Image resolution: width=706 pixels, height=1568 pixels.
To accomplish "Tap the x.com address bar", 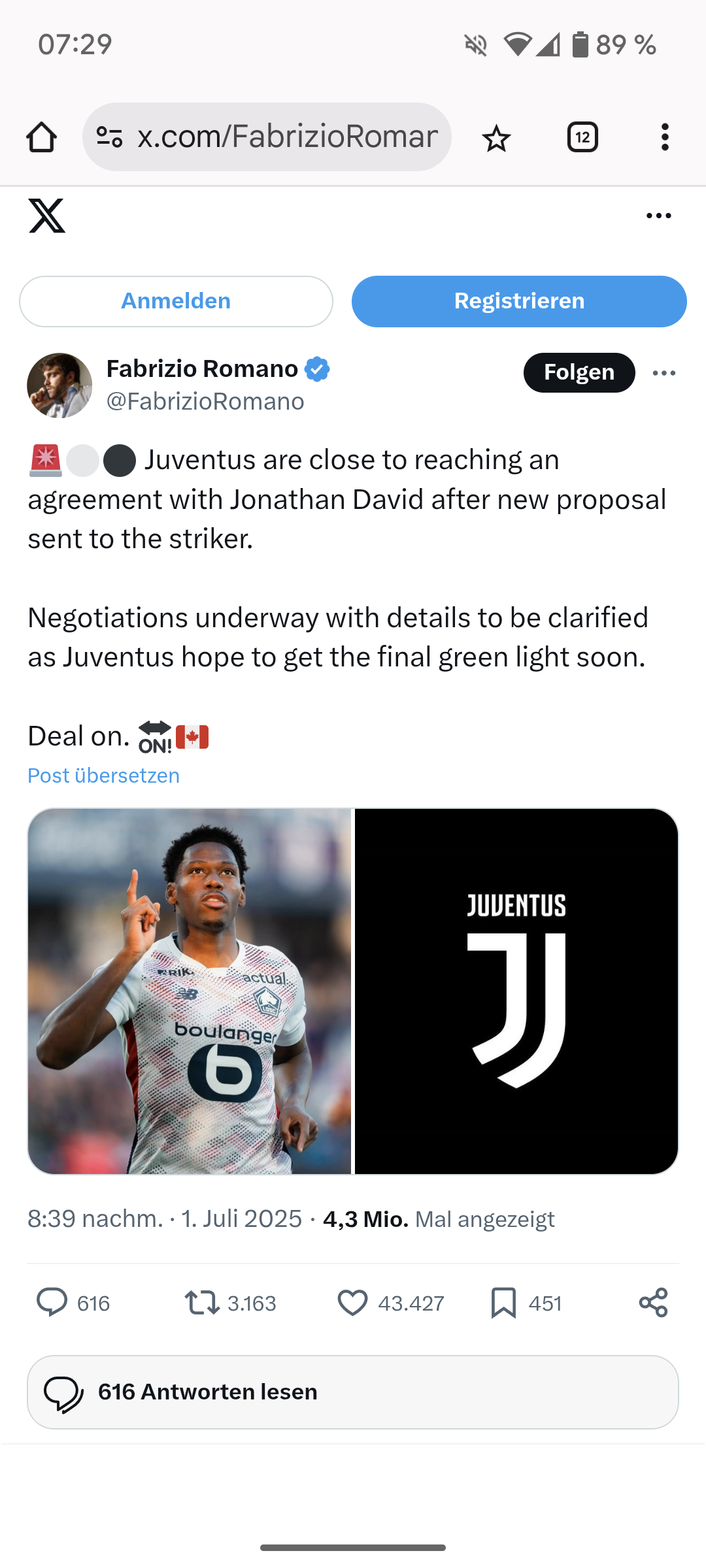I will pyautogui.click(x=267, y=137).
